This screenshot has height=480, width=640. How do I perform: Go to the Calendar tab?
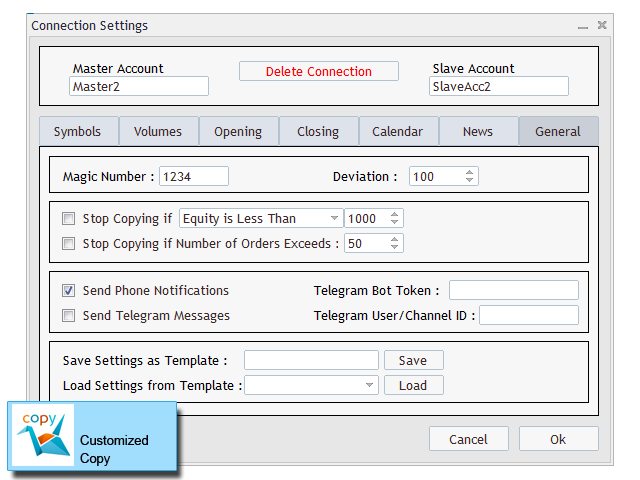(399, 131)
